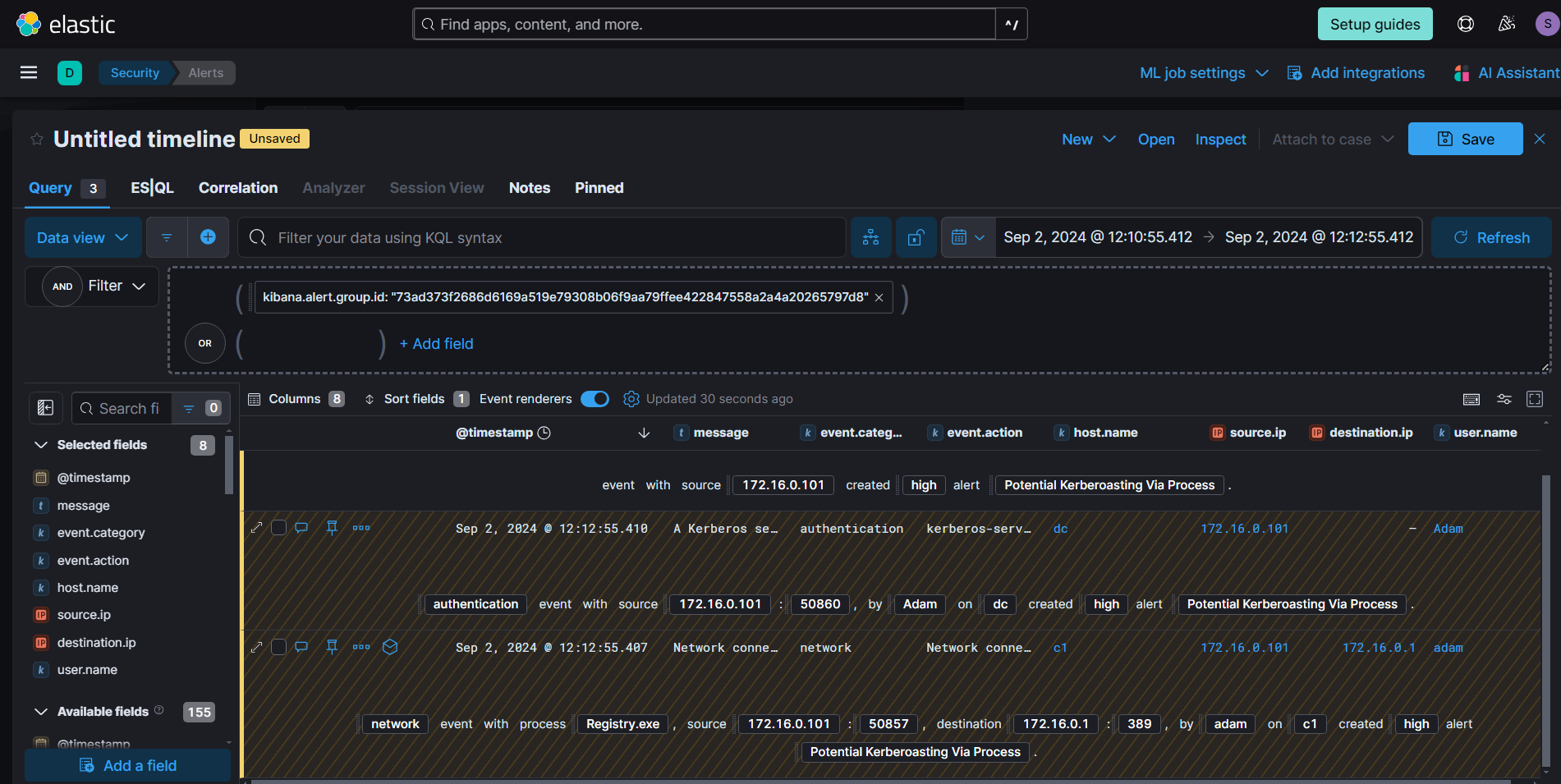The width and height of the screenshot is (1561, 784).
Task: Go to the Security breadcrumb
Action: (x=135, y=73)
